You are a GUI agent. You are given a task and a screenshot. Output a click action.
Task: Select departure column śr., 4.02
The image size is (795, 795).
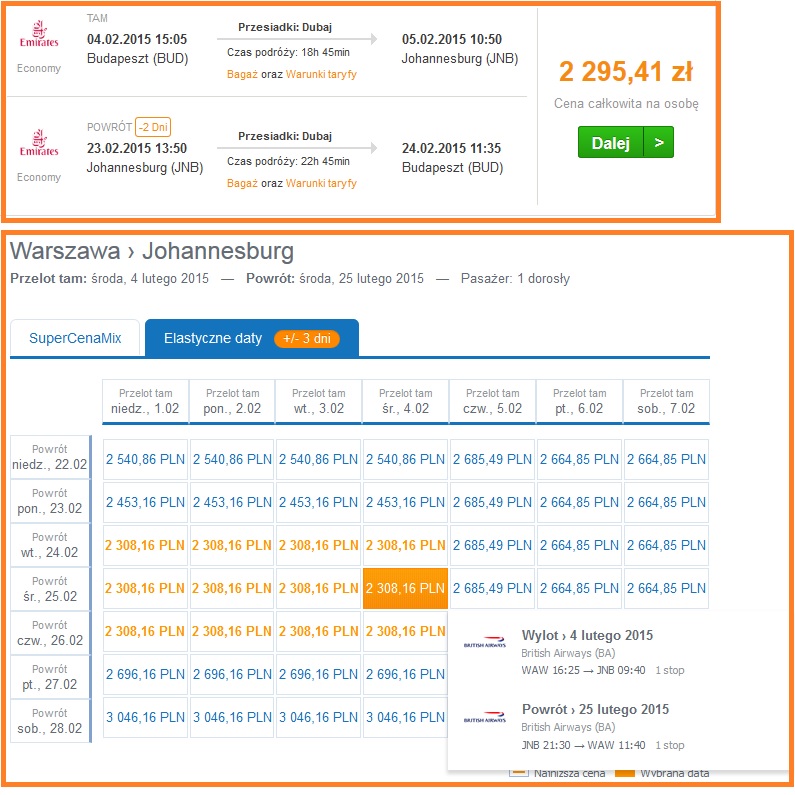[x=406, y=401]
